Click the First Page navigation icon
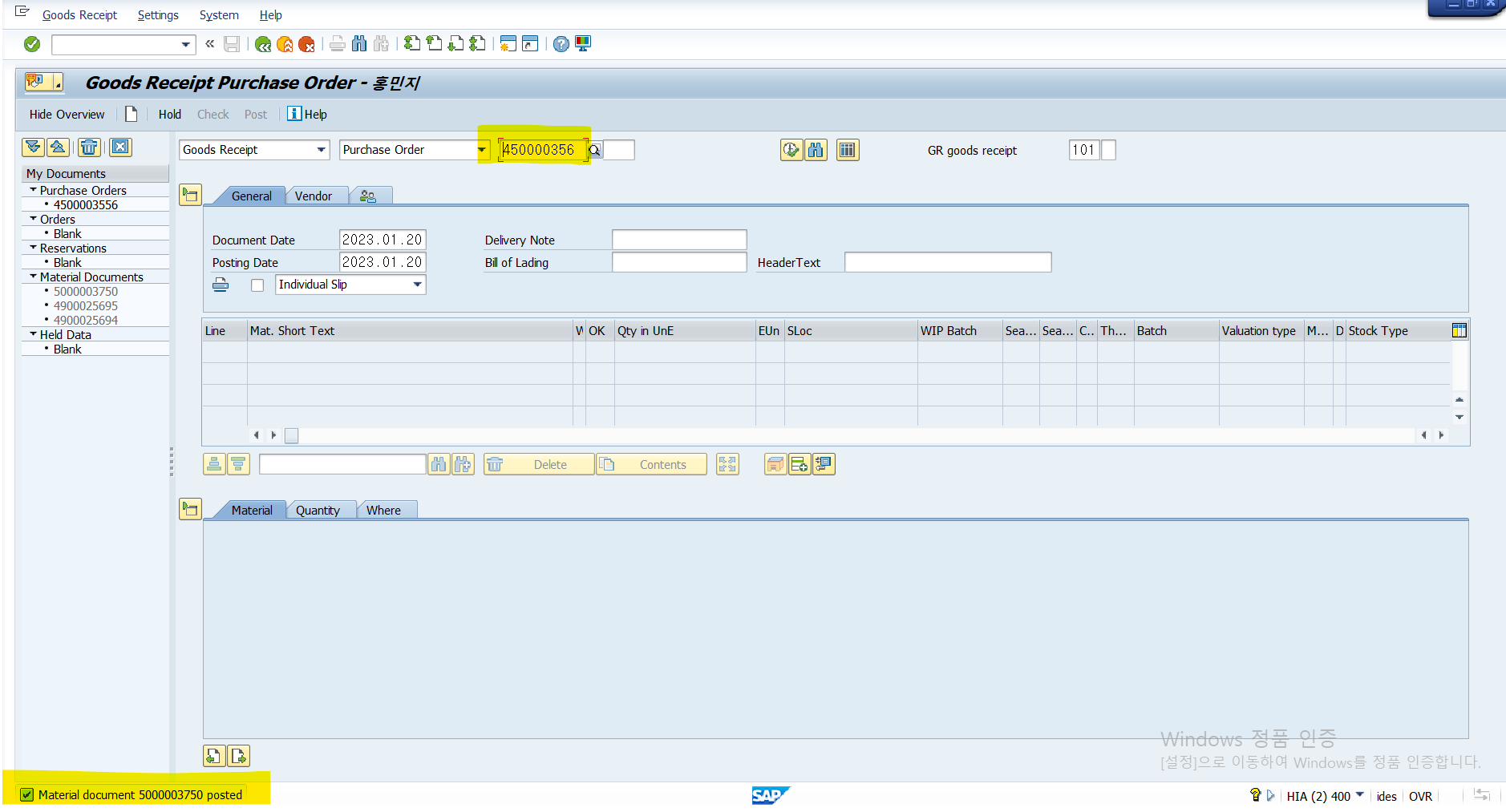 click(412, 44)
